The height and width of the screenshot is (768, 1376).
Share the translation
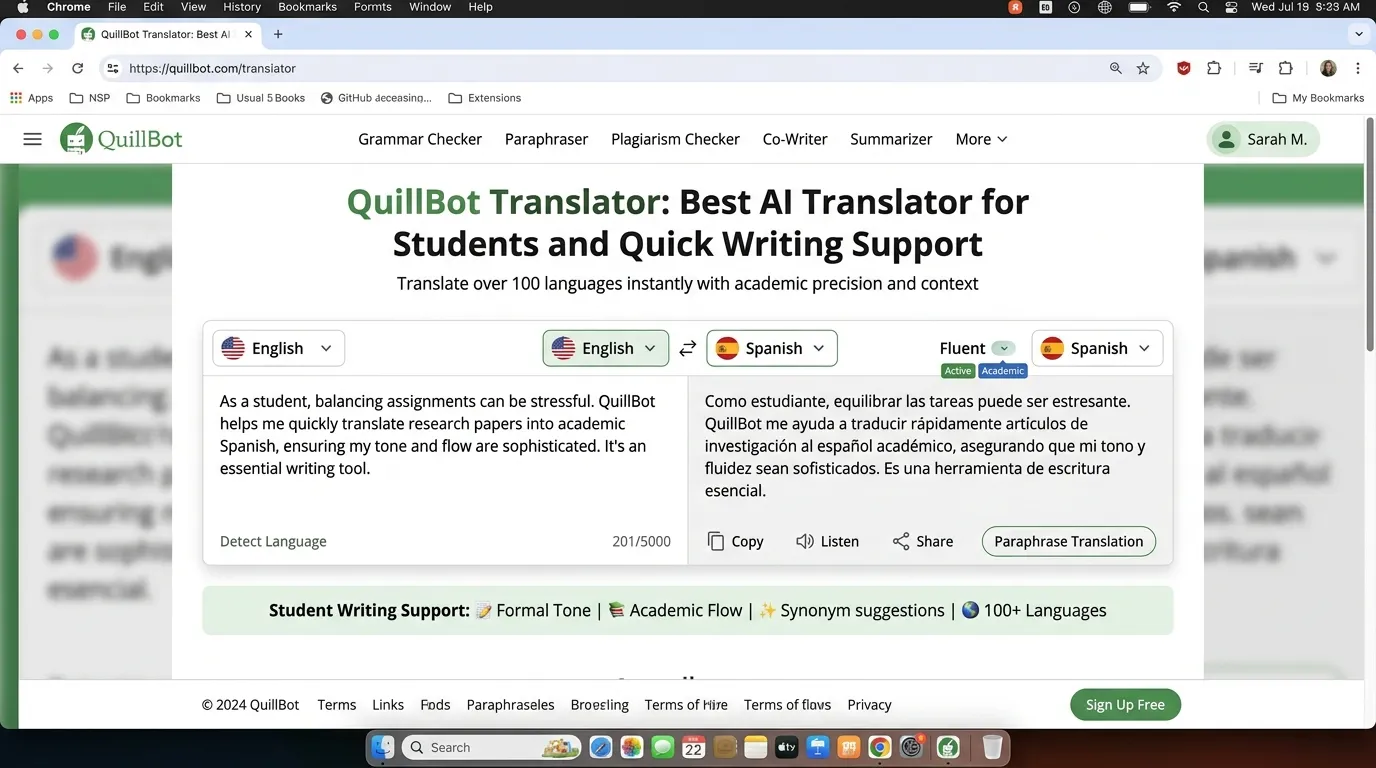point(922,541)
